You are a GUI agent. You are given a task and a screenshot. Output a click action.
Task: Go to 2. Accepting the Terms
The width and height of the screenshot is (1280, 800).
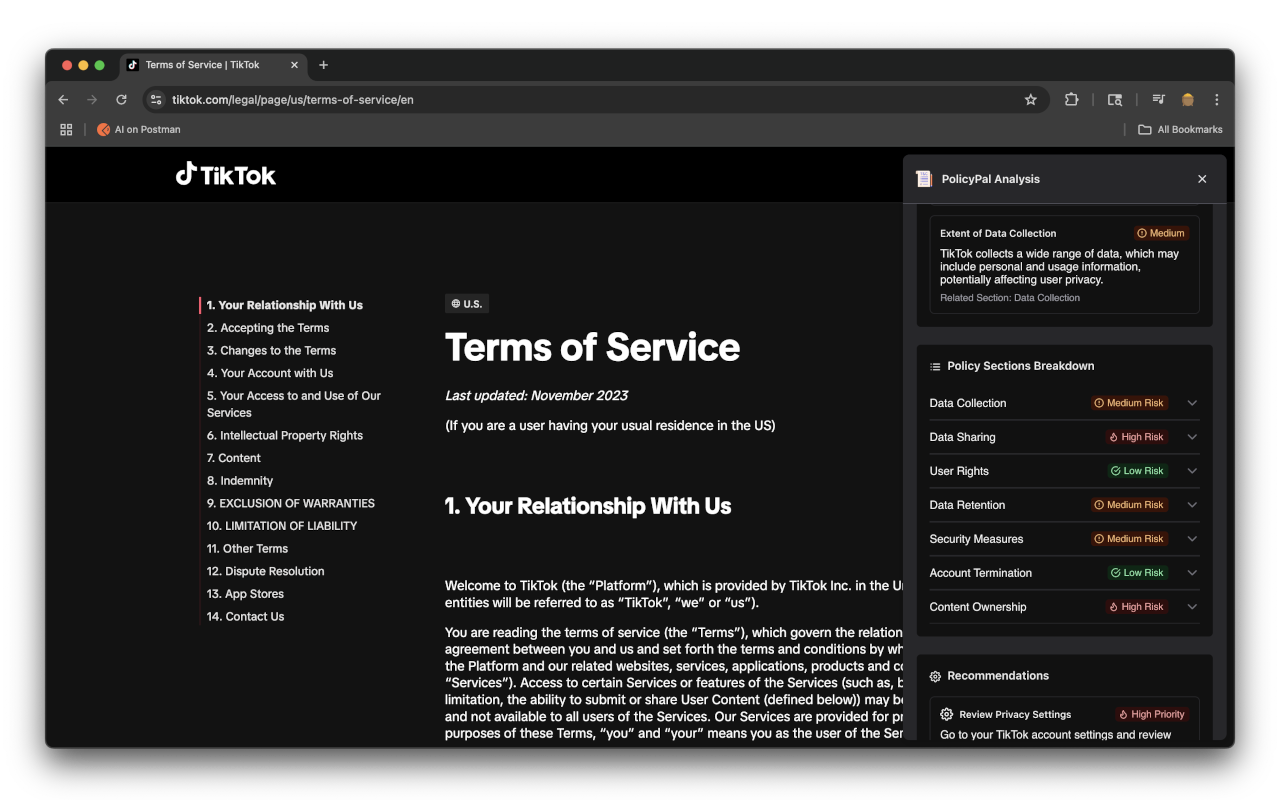pos(268,328)
